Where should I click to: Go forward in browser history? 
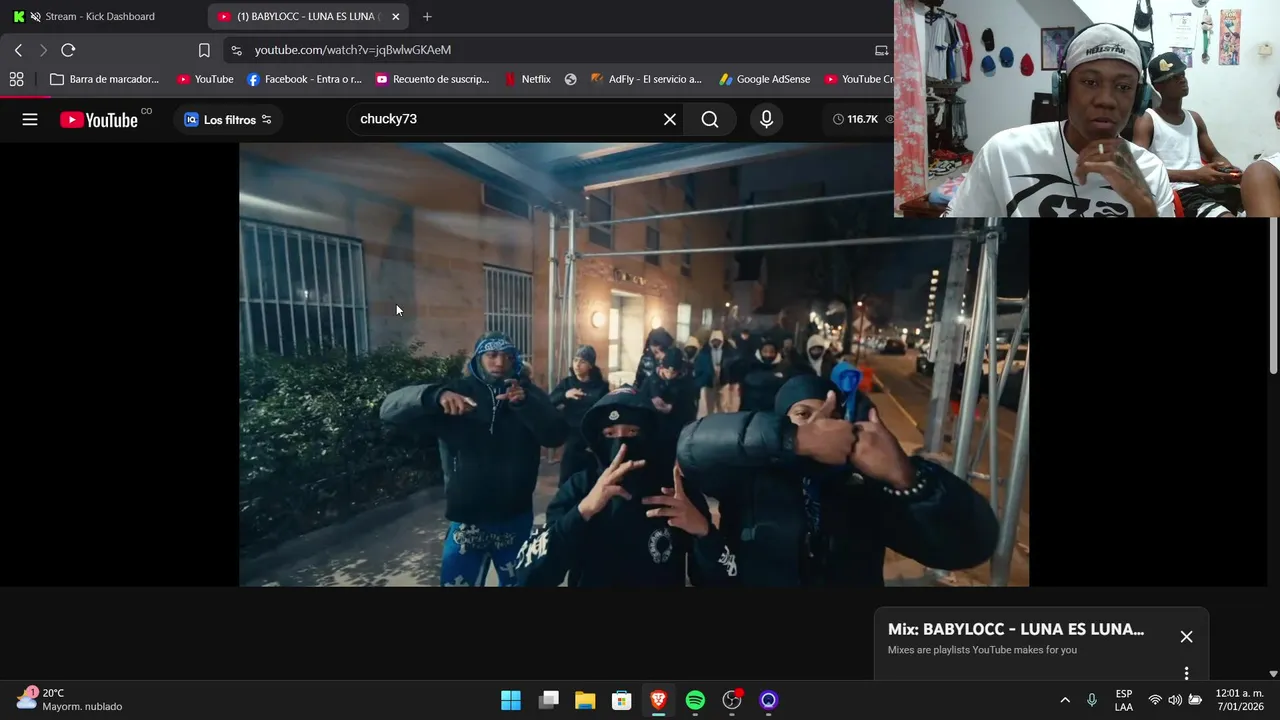click(x=43, y=50)
